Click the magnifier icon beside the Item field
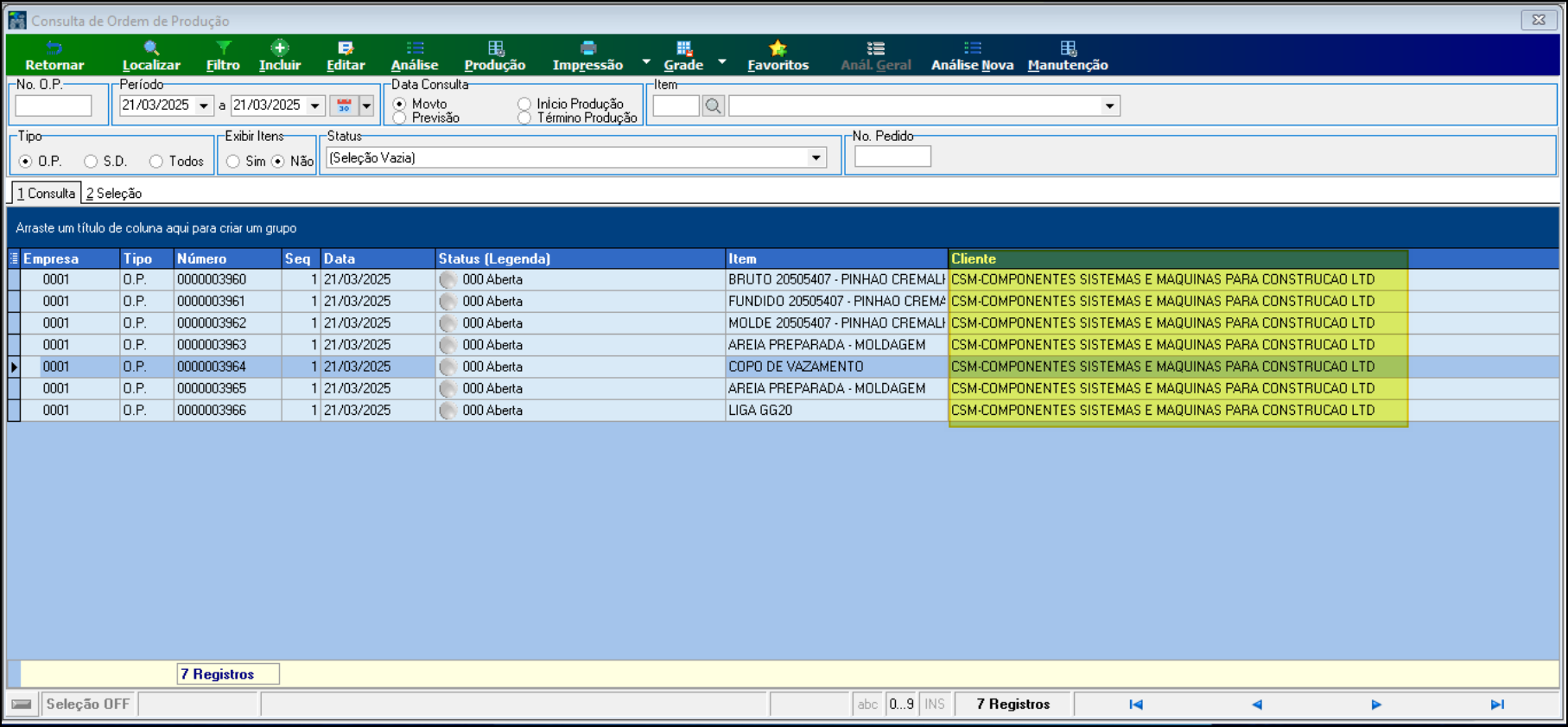The height and width of the screenshot is (727, 1568). [713, 105]
